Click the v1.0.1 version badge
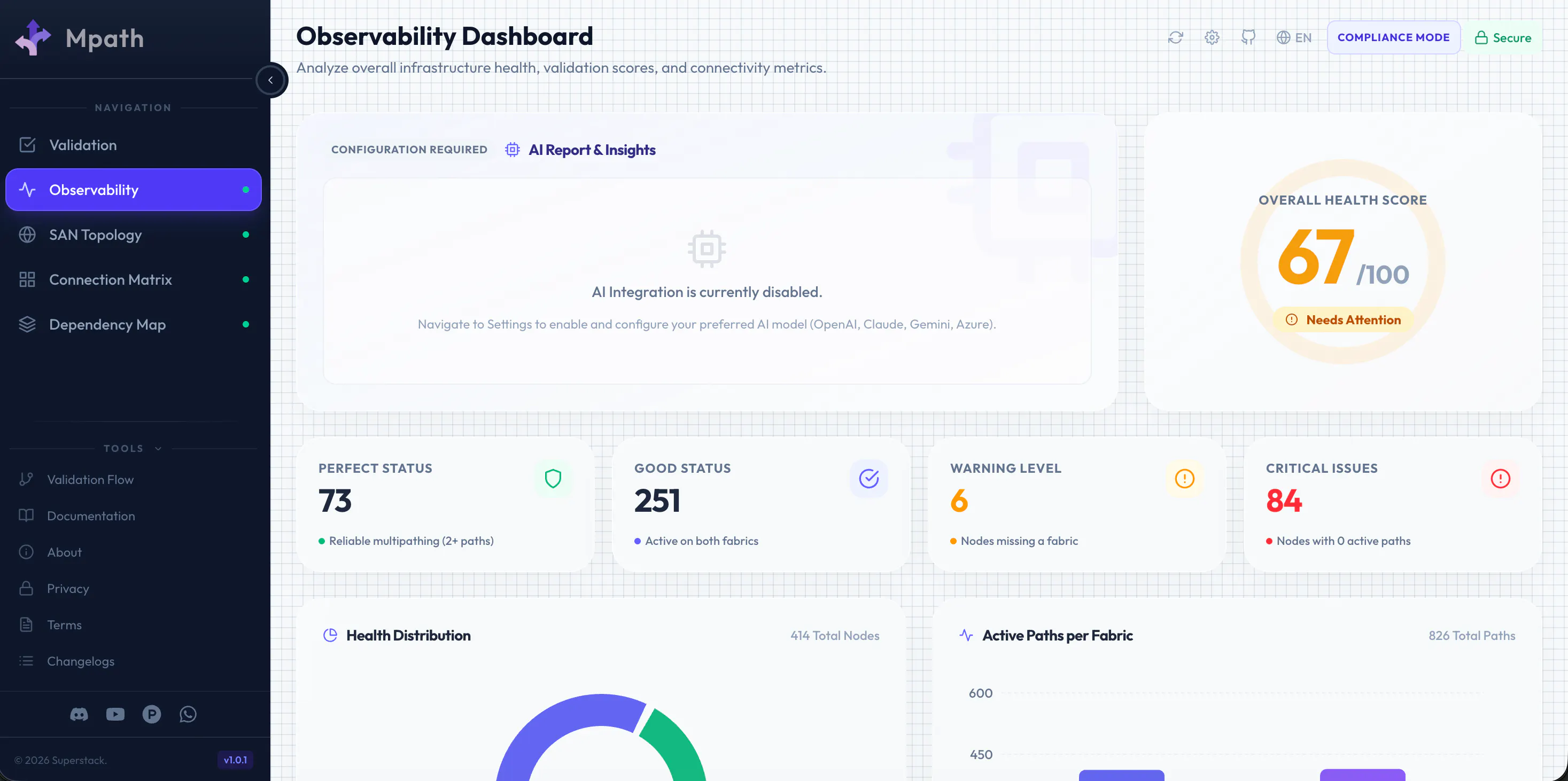This screenshot has height=781, width=1568. pos(236,760)
